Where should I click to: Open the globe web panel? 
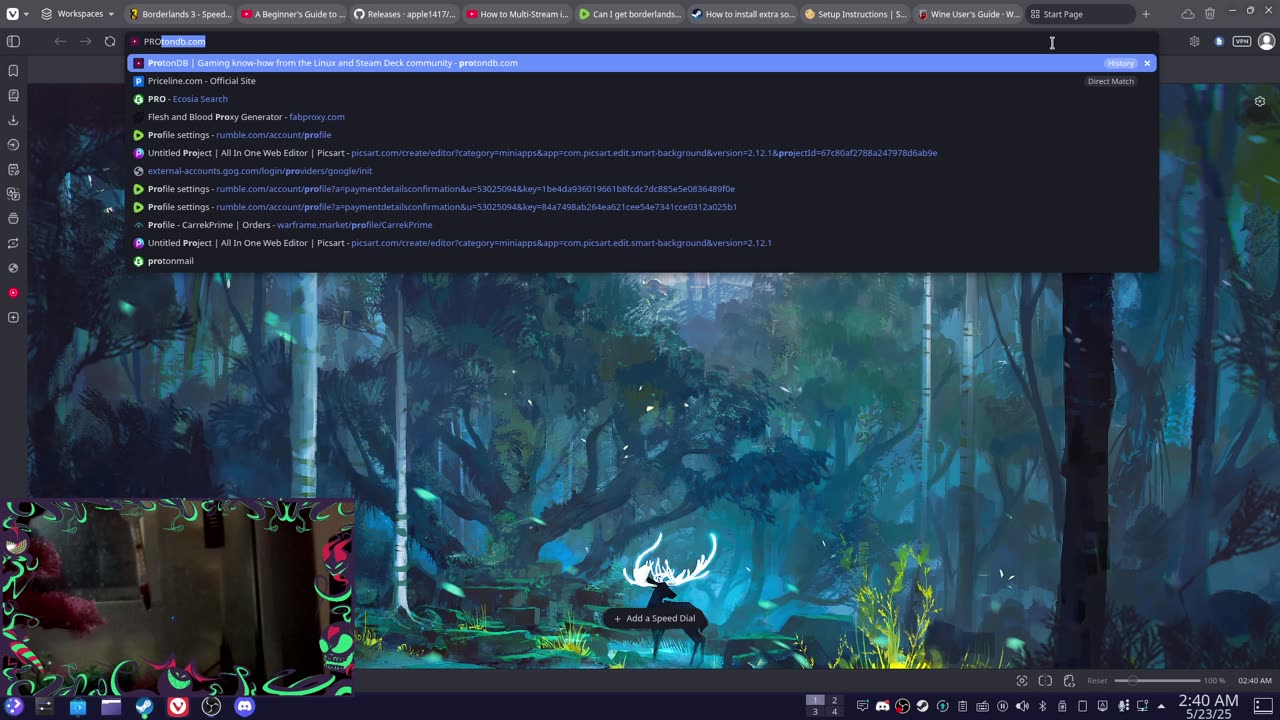tap(13, 268)
